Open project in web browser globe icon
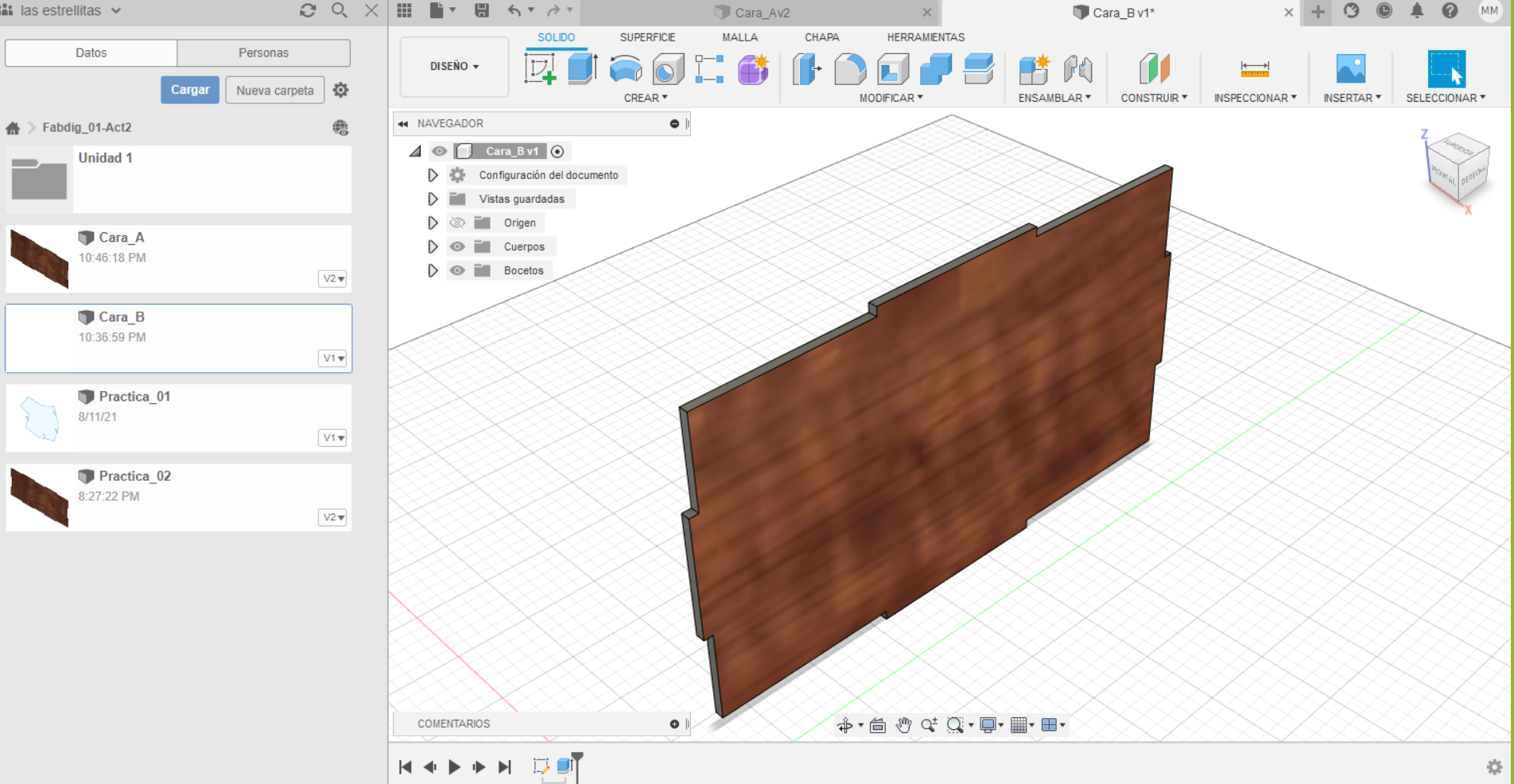 click(x=340, y=127)
